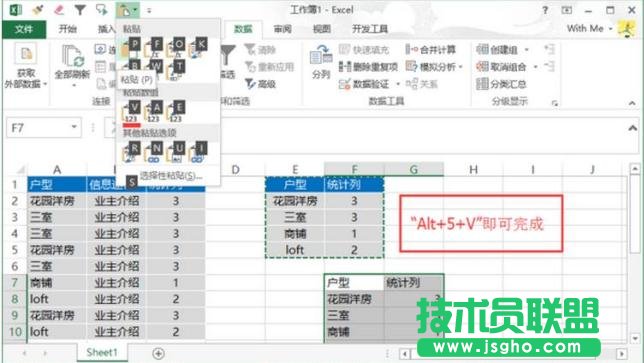This screenshot has height=363, width=644.
Task: Click the Excel logo icon in title bar
Action: 16,9
